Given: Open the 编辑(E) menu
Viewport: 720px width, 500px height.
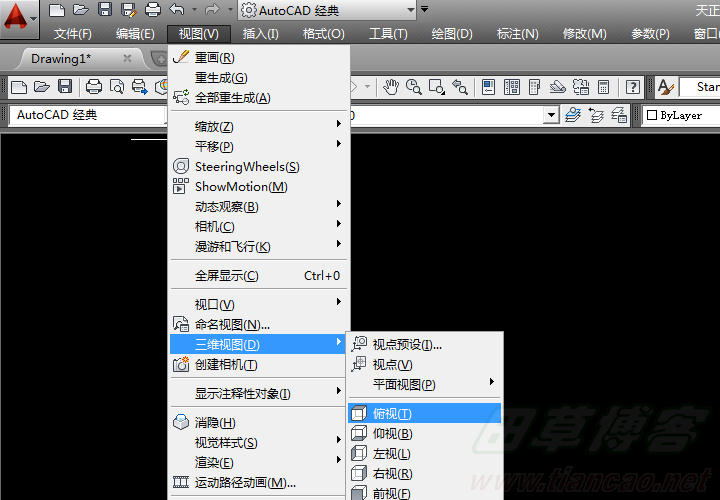Looking at the screenshot, I should (x=135, y=34).
